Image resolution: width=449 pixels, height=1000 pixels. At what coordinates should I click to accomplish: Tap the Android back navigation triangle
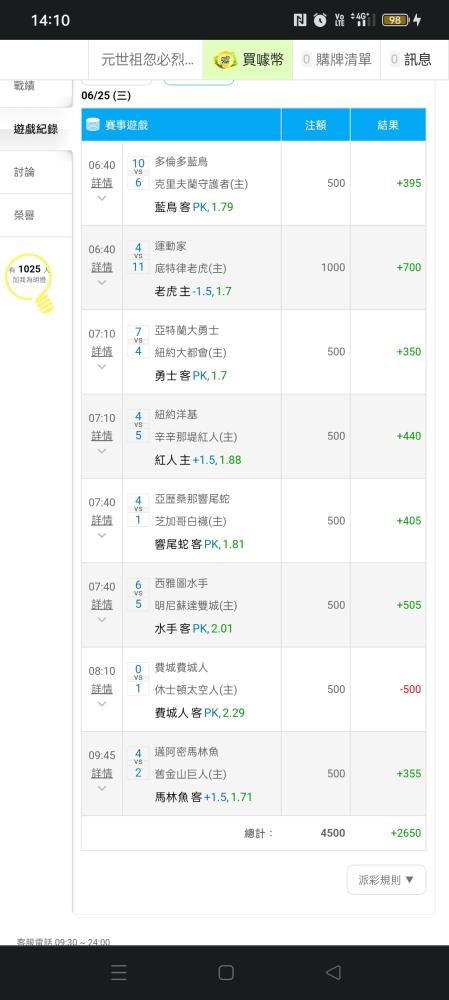[333, 972]
